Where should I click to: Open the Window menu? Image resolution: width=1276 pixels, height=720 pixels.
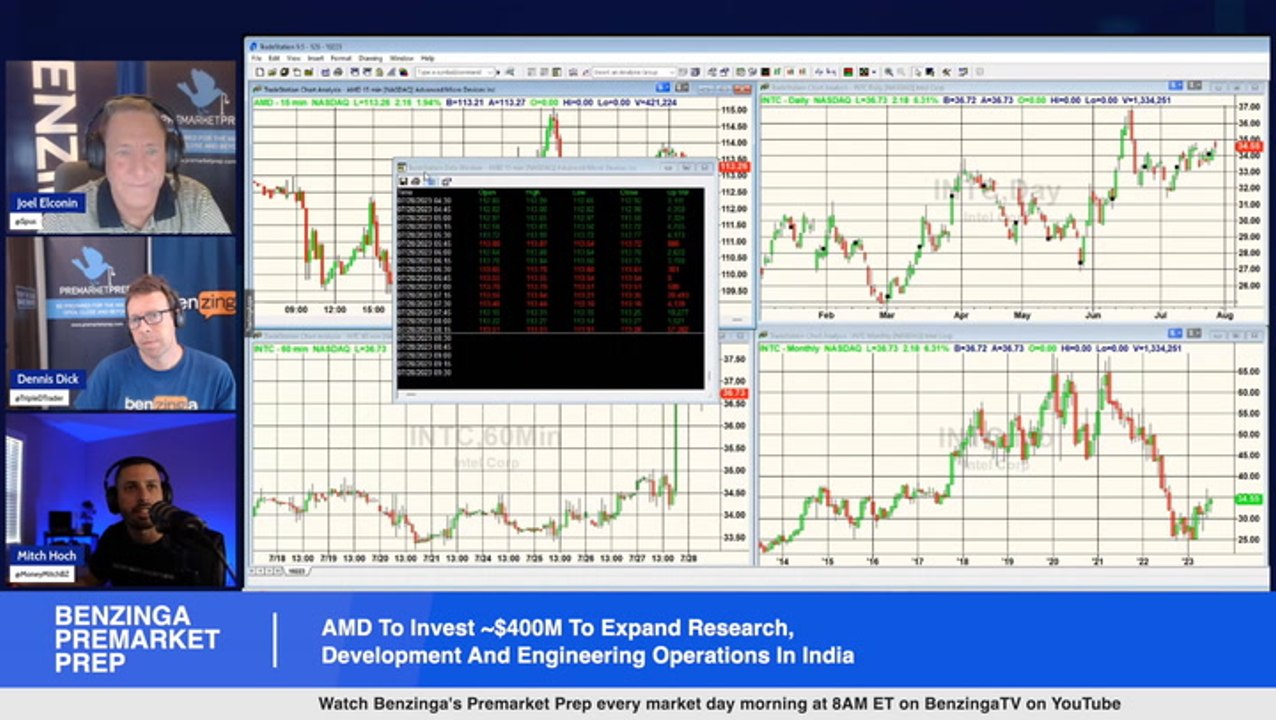[x=401, y=58]
